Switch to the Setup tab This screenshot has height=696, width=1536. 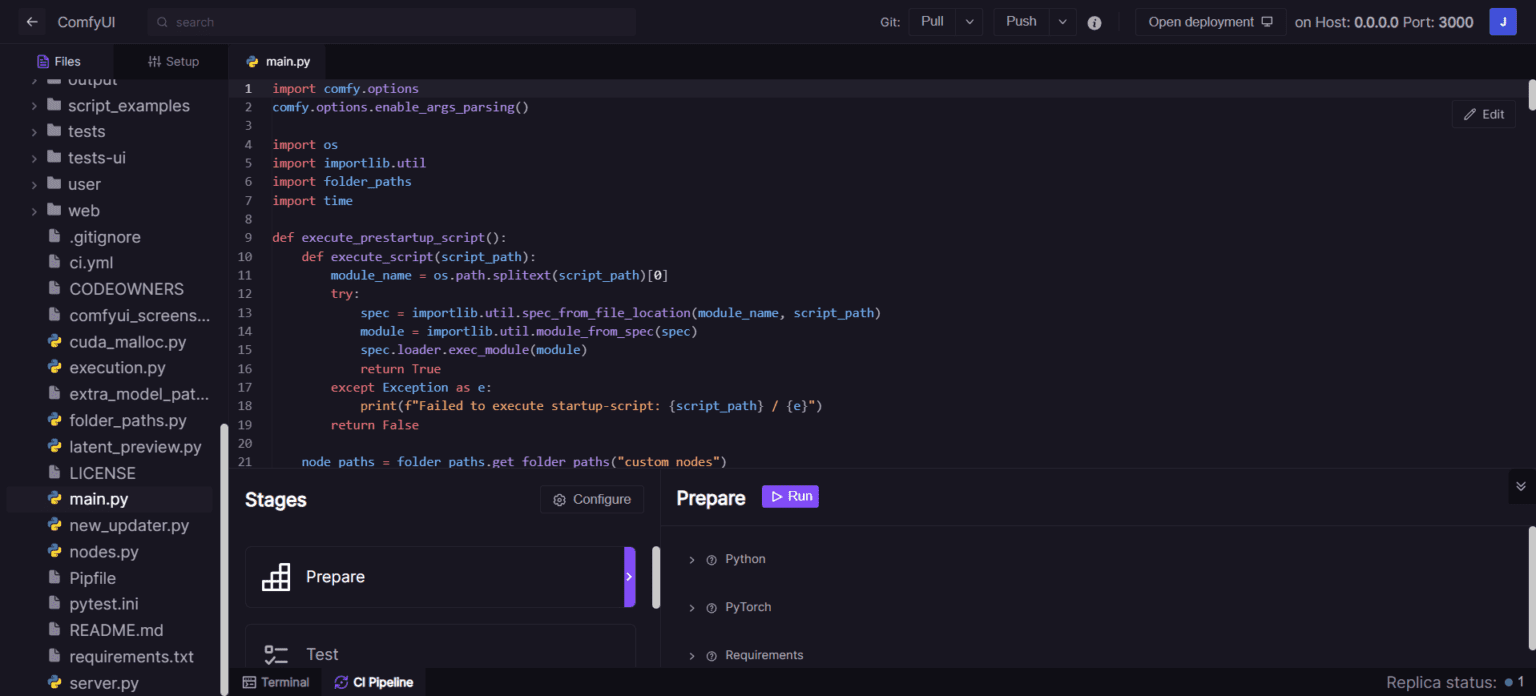click(173, 62)
